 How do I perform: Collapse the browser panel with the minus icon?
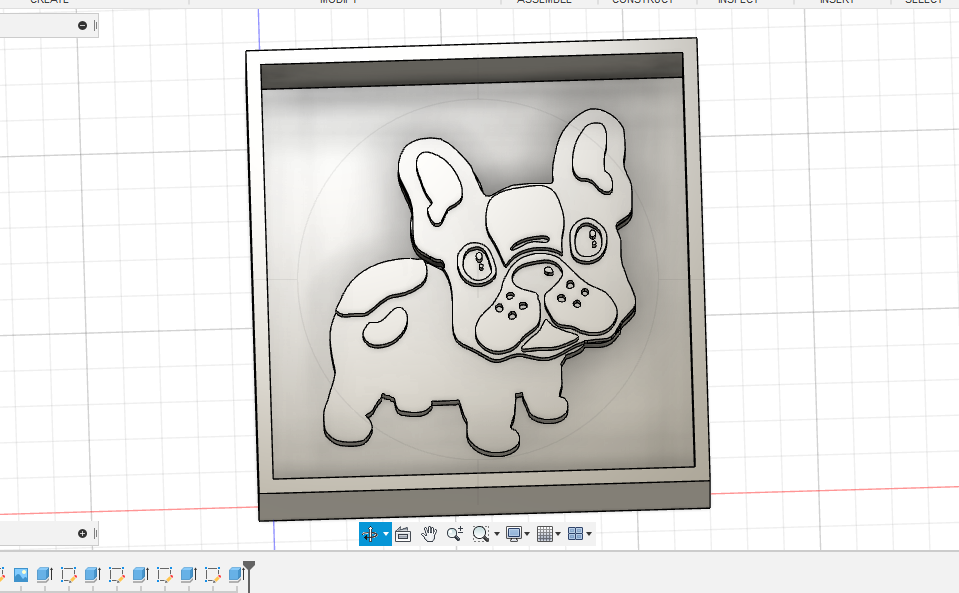click(83, 25)
